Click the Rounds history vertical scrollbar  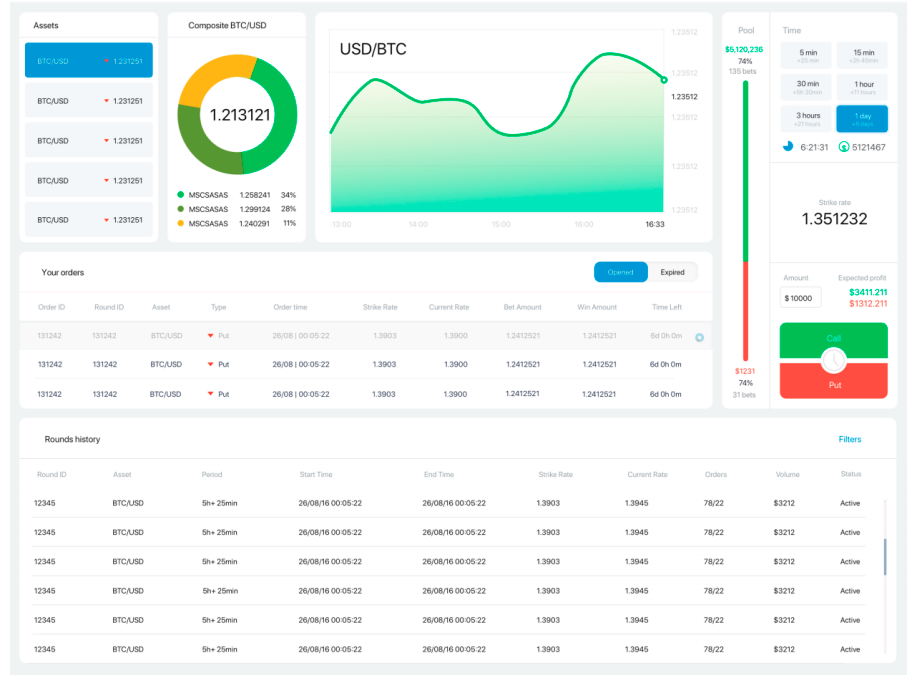pyautogui.click(x=885, y=557)
